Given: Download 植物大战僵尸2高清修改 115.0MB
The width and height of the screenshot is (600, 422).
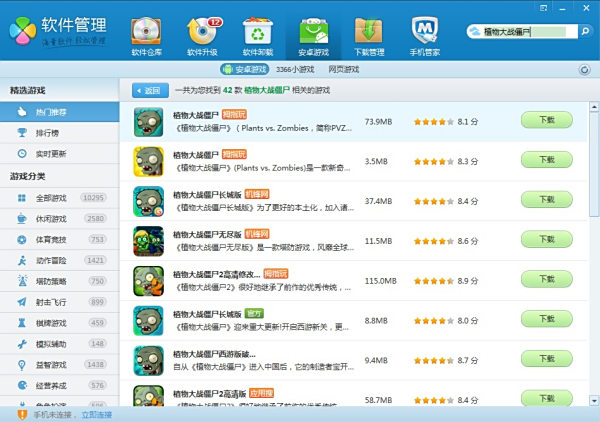Looking at the screenshot, I should [x=547, y=279].
